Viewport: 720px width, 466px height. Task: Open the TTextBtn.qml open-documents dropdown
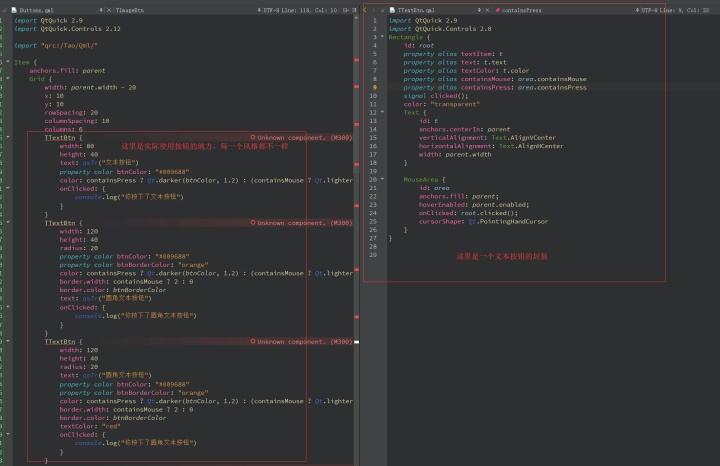[x=479, y=10]
